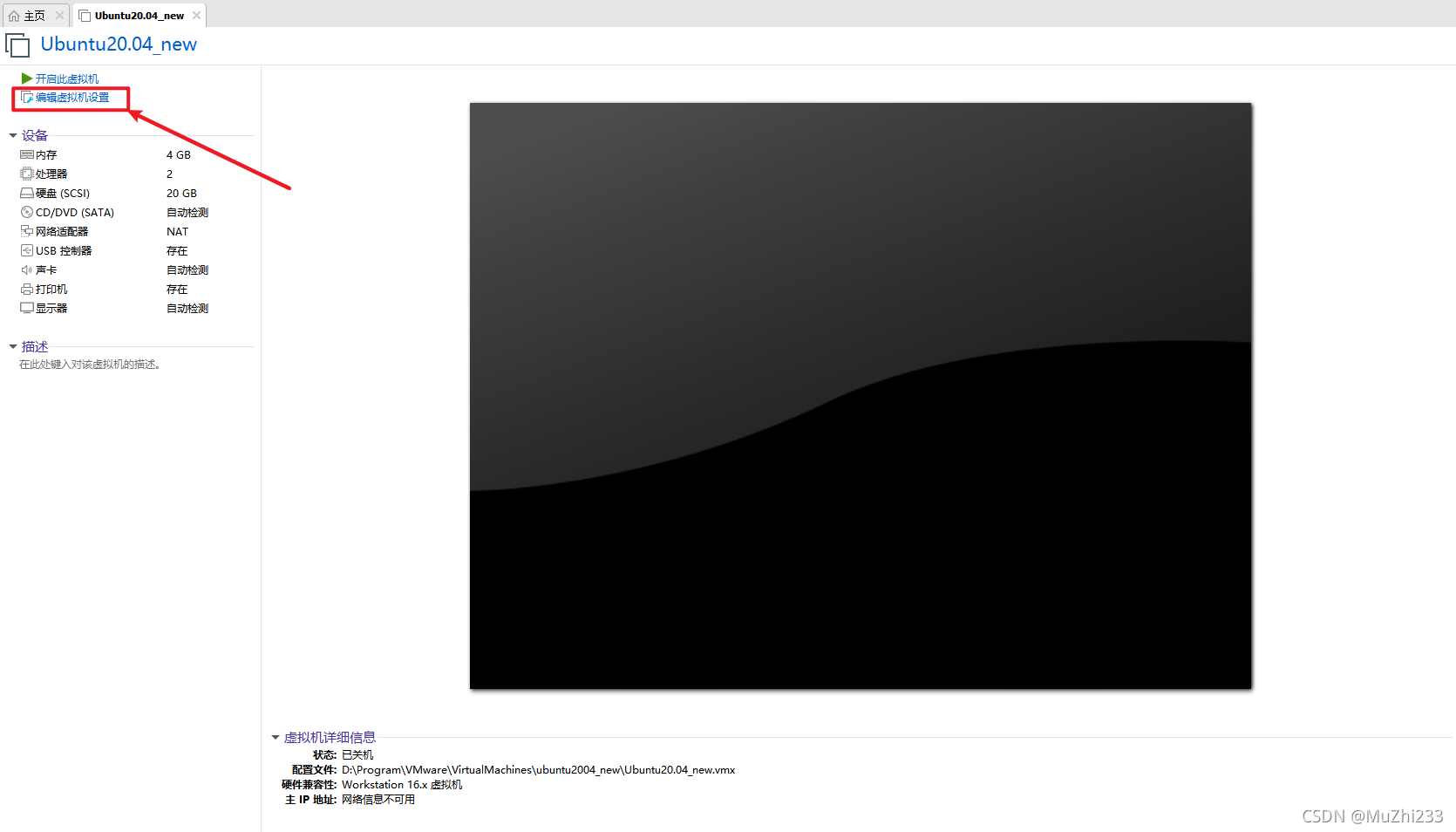Image resolution: width=1456 pixels, height=832 pixels.
Task: Click the 网络信息不可用 IP address value
Action: click(x=378, y=800)
